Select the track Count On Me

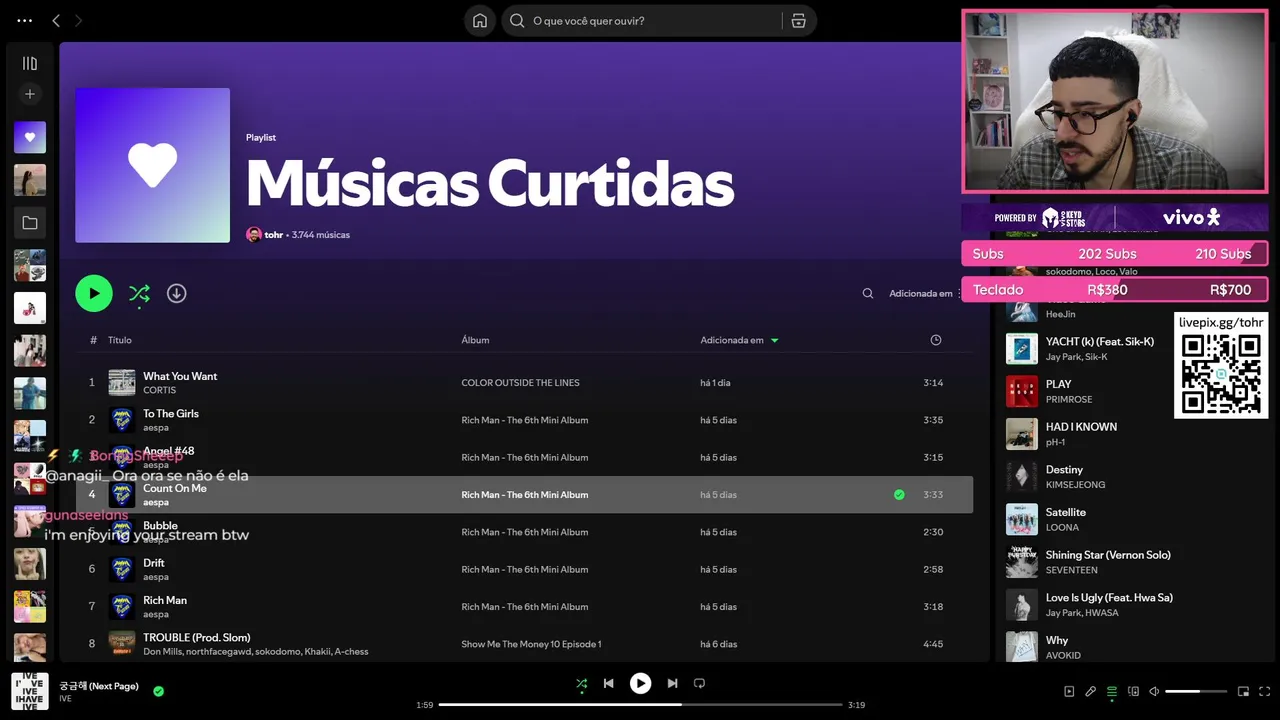[x=175, y=488]
